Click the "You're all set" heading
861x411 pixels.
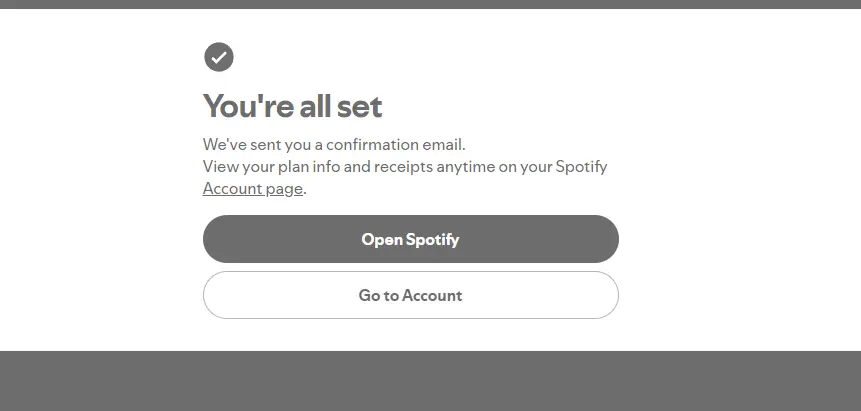(293, 106)
